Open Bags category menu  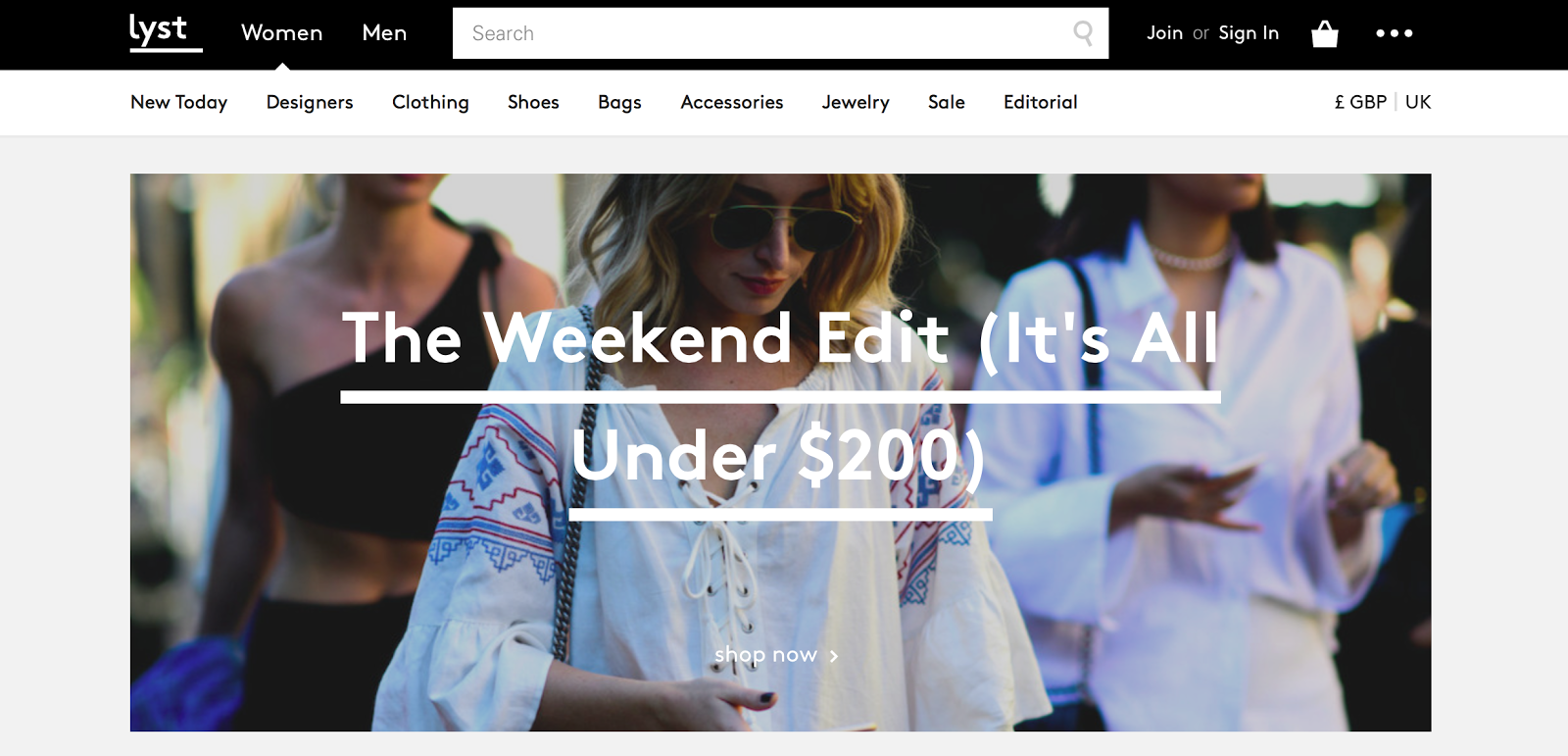(619, 102)
